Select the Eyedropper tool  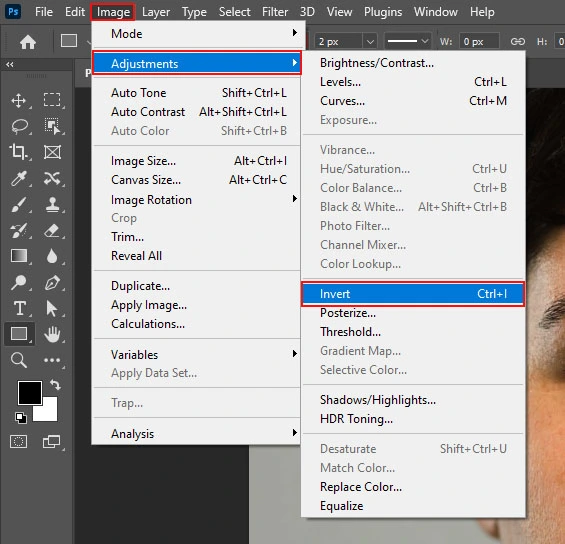coord(19,178)
